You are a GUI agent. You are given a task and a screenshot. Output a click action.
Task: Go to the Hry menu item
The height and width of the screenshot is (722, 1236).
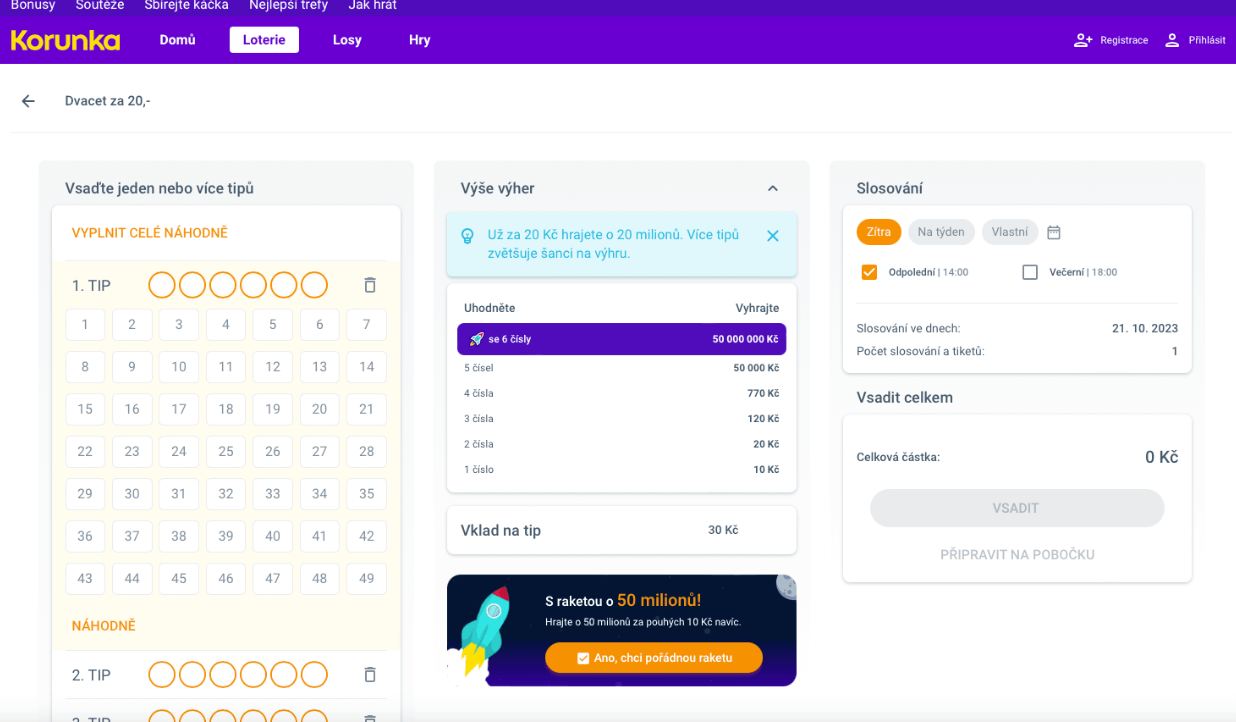point(420,40)
